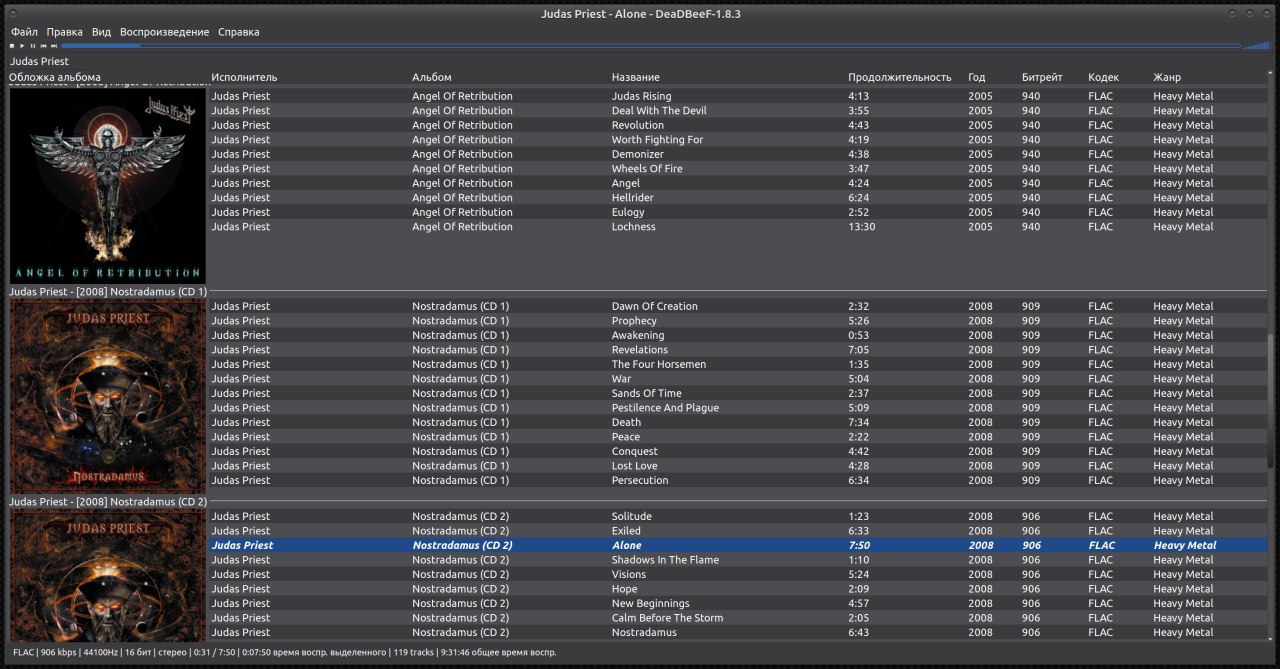This screenshot has width=1280, height=669.
Task: Sort by the Битрейт column header
Action: coord(1042,77)
